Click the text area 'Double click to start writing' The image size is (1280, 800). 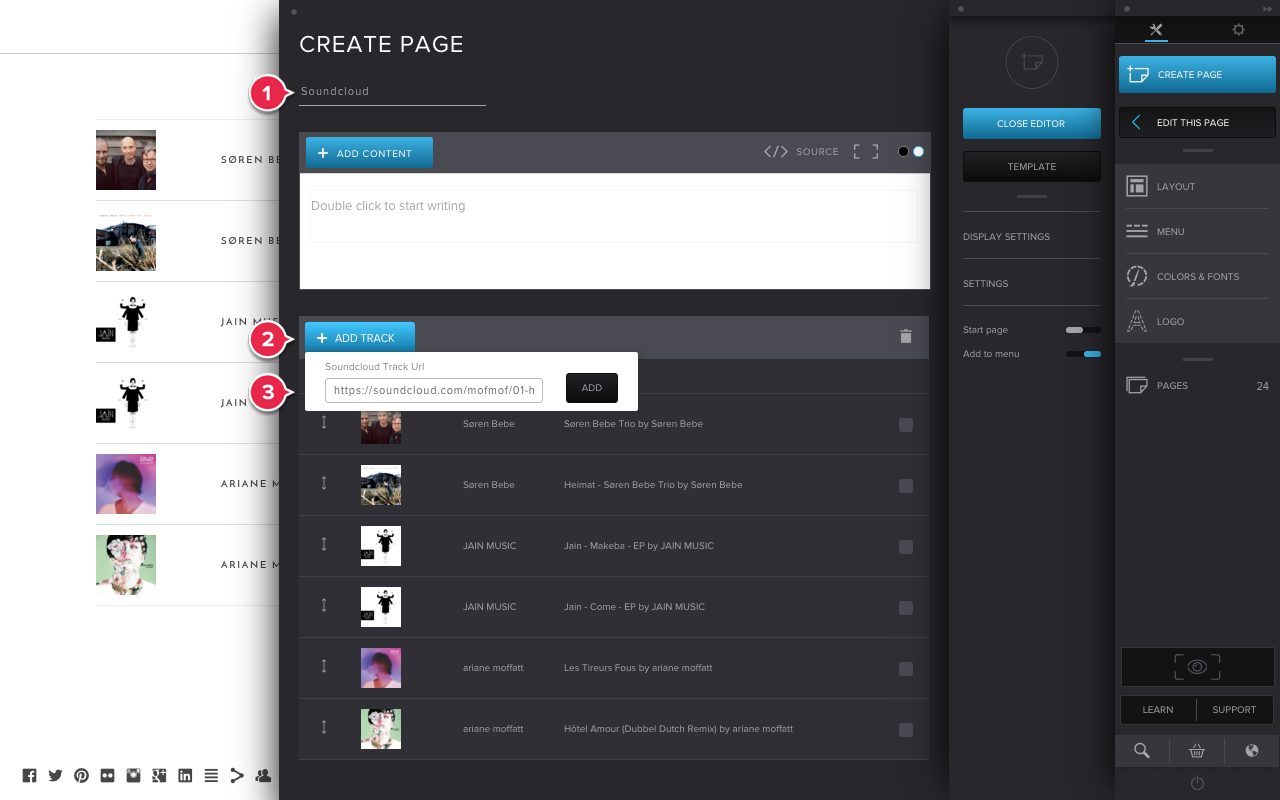point(613,216)
